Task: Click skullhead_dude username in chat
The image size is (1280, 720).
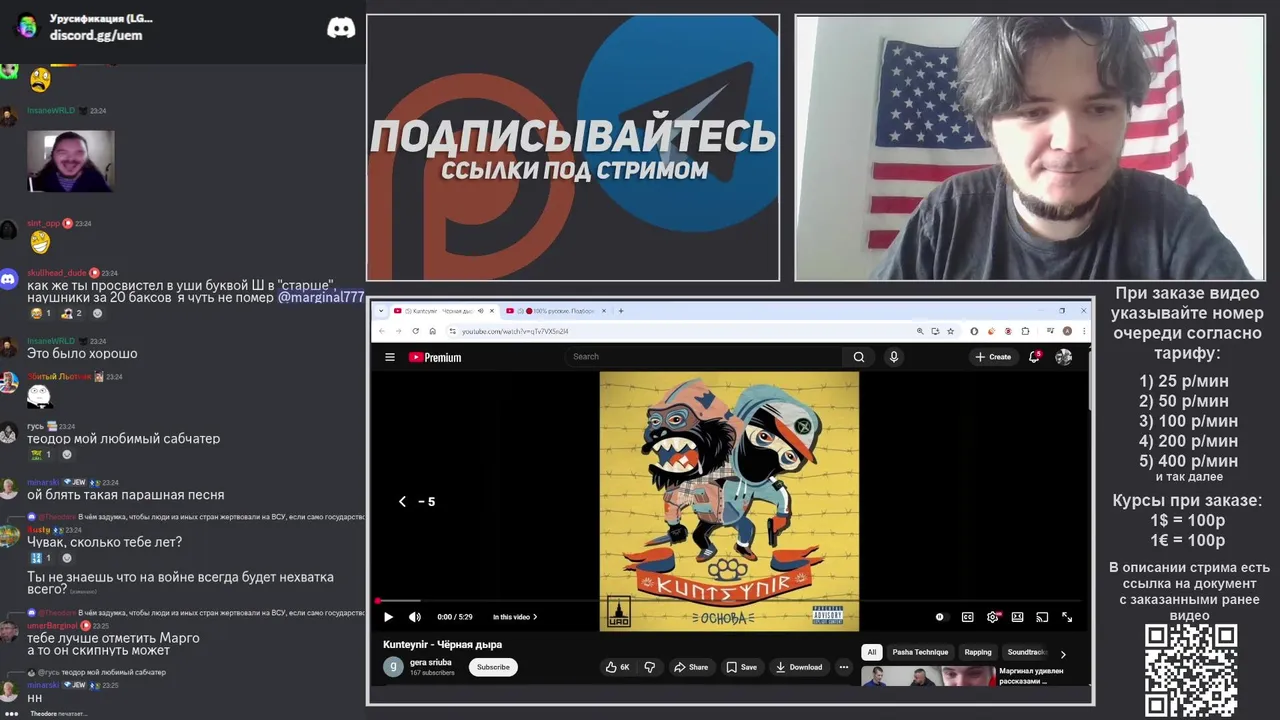Action: coord(57,273)
